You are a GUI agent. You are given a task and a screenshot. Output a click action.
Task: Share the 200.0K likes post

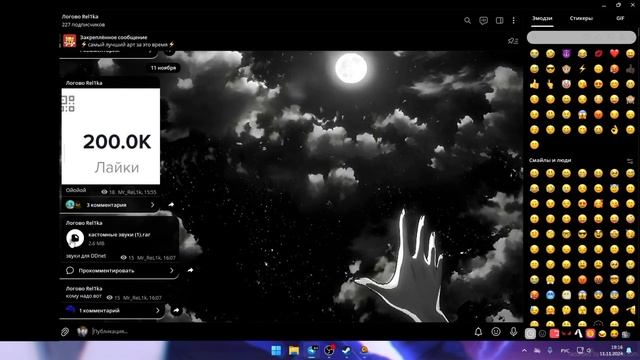click(x=171, y=204)
